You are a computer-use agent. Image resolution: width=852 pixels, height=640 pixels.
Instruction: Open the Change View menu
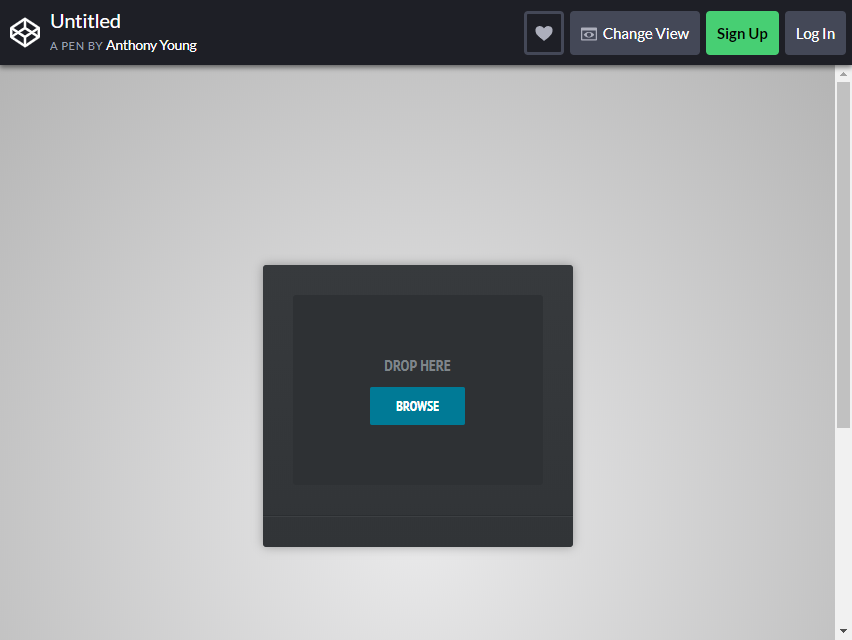(635, 33)
